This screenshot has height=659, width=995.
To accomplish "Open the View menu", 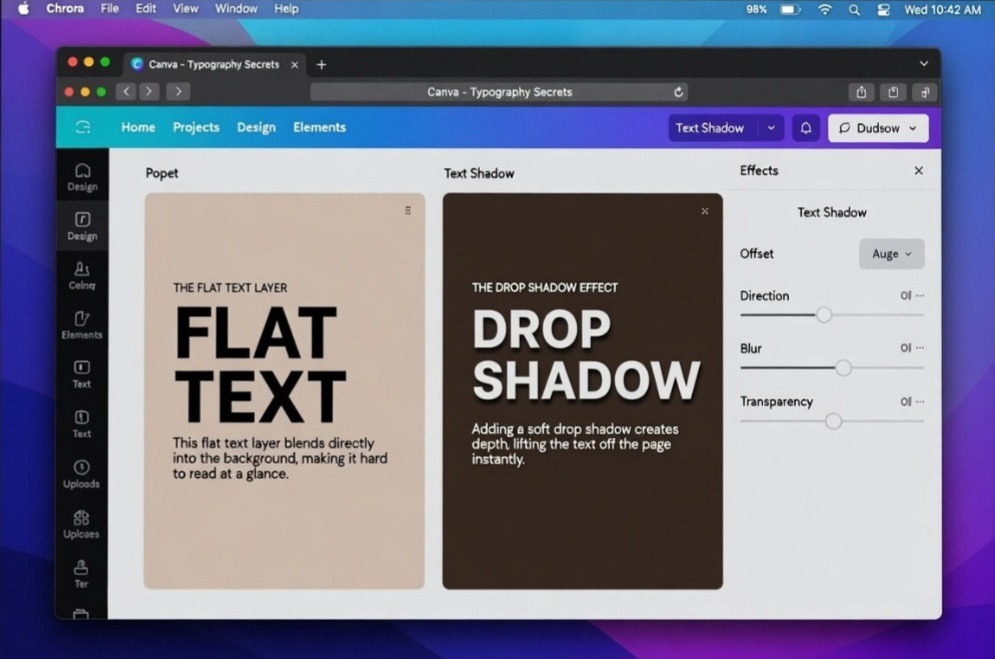I will (185, 9).
